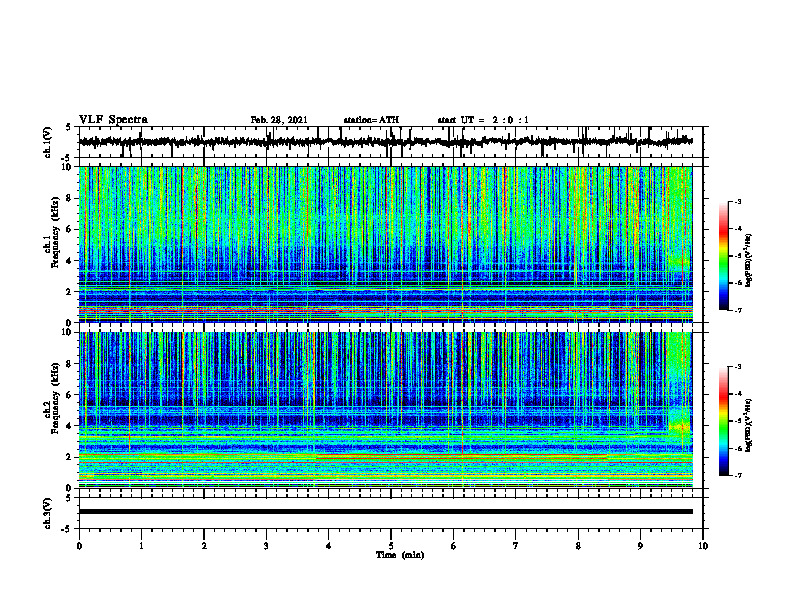792x612 pixels.
Task: Click the "Feb. 28, 2021" date label
Action: pos(279,120)
